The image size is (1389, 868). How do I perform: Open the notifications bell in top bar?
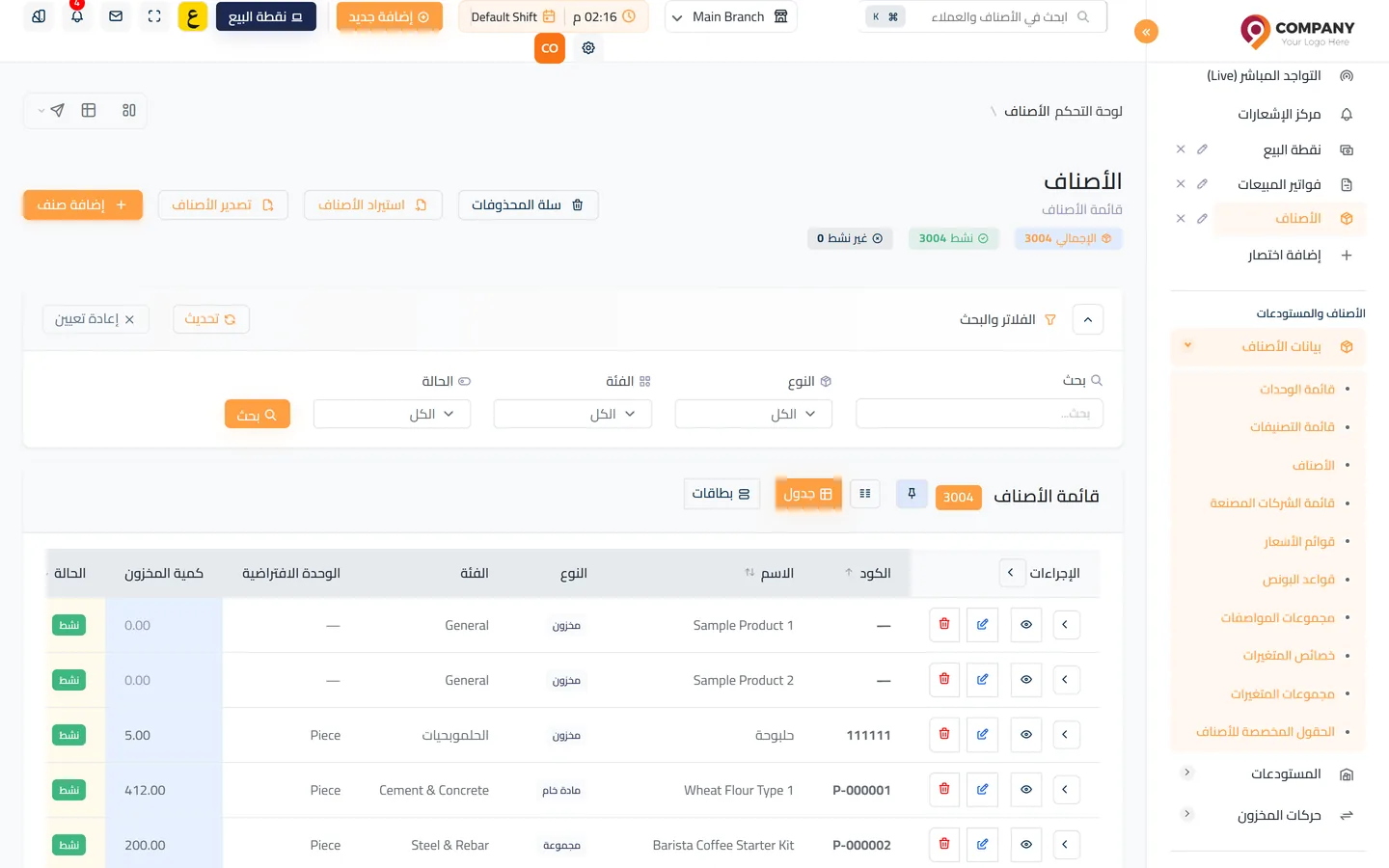(77, 16)
